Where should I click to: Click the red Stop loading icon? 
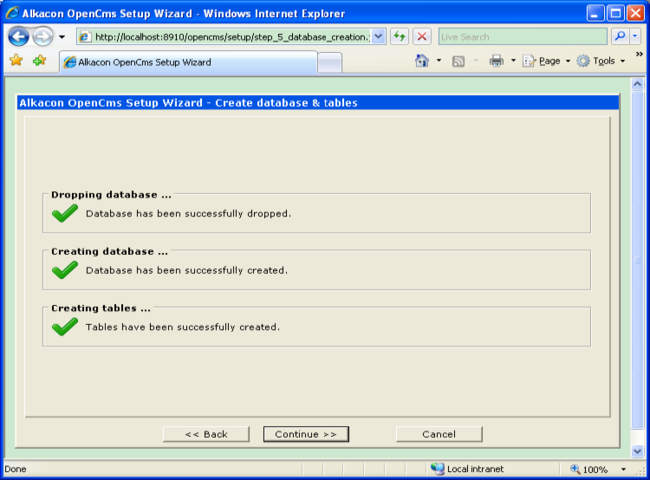(422, 37)
